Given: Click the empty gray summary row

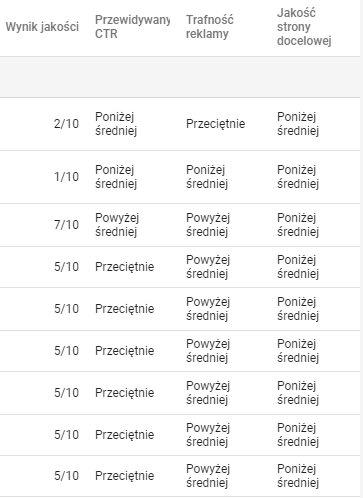Looking at the screenshot, I should pos(180,77).
